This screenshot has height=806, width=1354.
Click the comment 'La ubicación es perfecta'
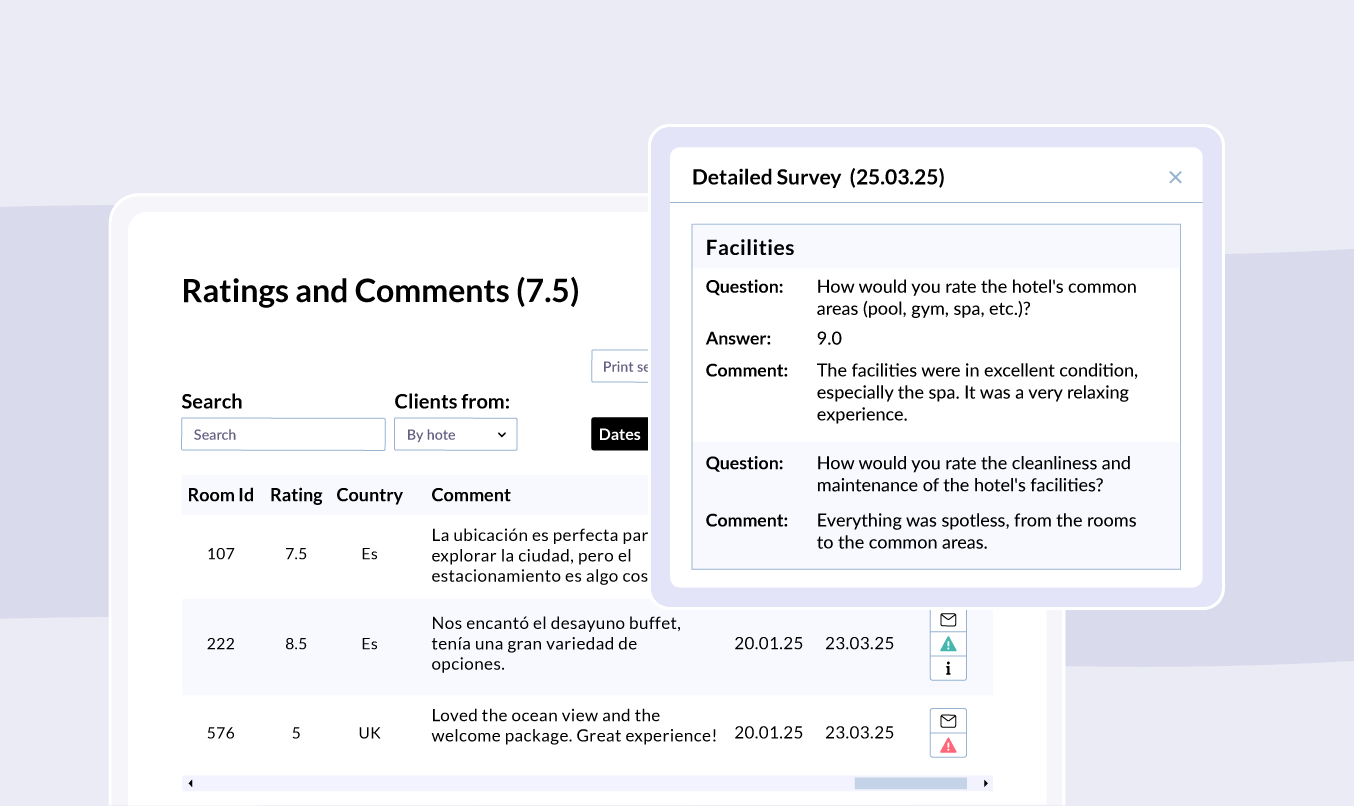coord(540,555)
